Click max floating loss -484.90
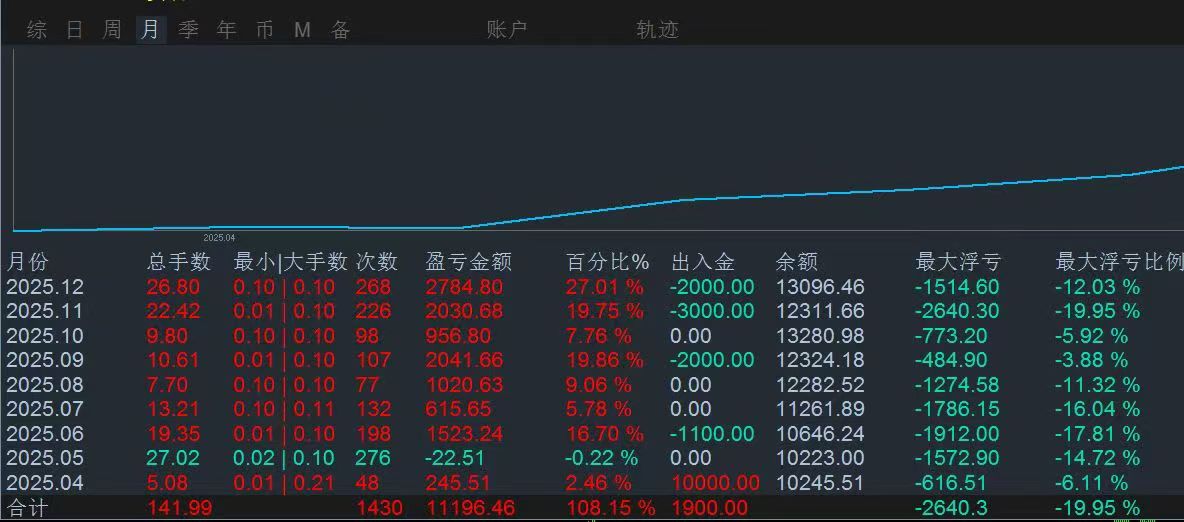This screenshot has width=1184, height=522. pyautogui.click(x=951, y=360)
